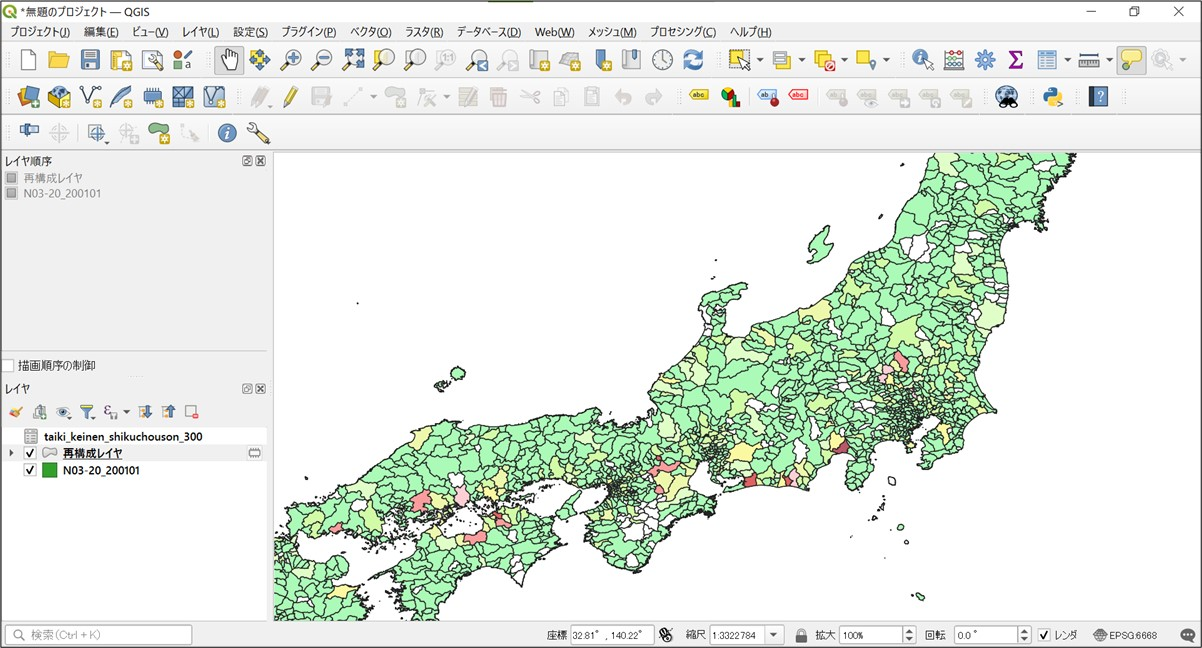Click the Zoom In magnifier tool
This screenshot has height=648, width=1202.
(x=291, y=60)
